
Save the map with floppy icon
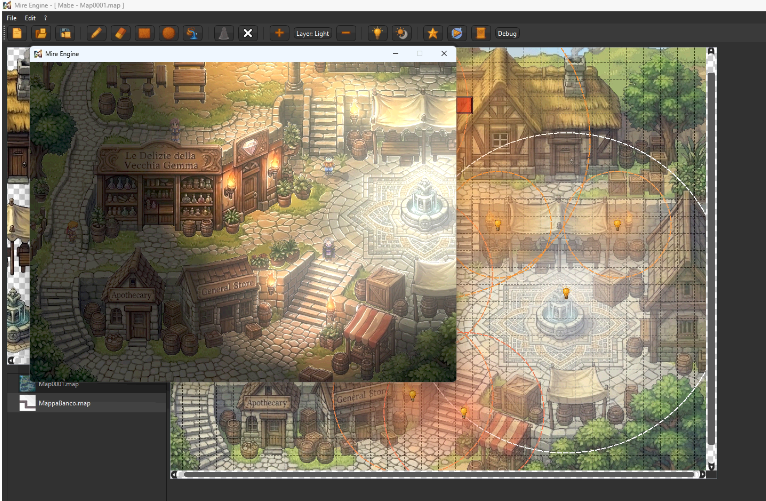pyautogui.click(x=65, y=33)
